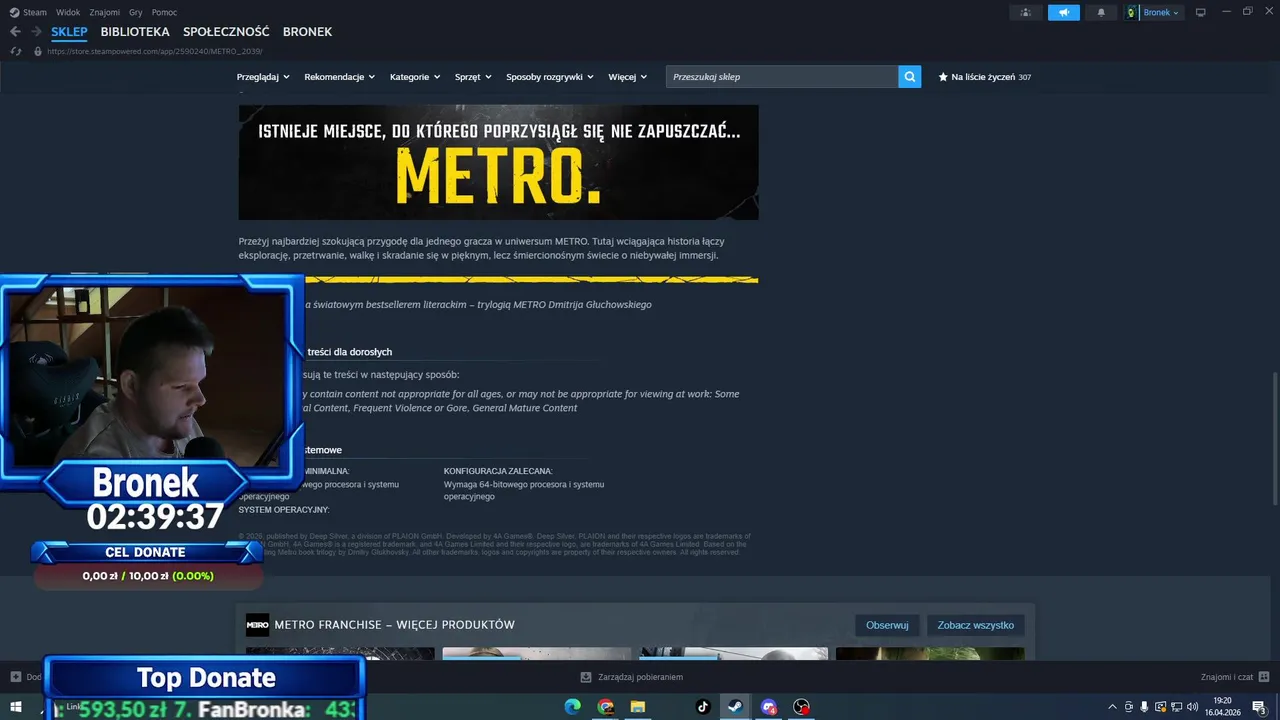This screenshot has width=1280, height=720.
Task: Open the friends group icon in the title bar
Action: (1025, 13)
